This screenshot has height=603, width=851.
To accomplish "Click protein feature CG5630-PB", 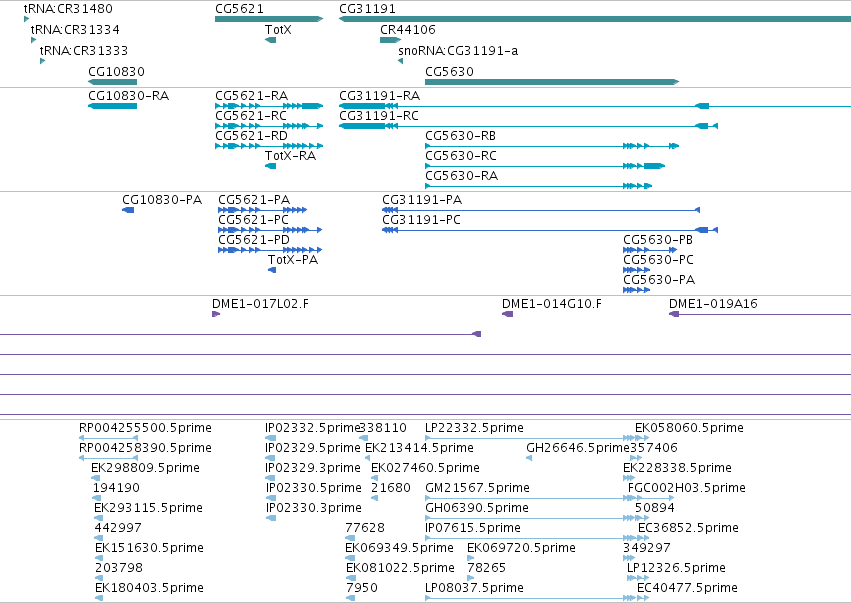I will (x=650, y=250).
